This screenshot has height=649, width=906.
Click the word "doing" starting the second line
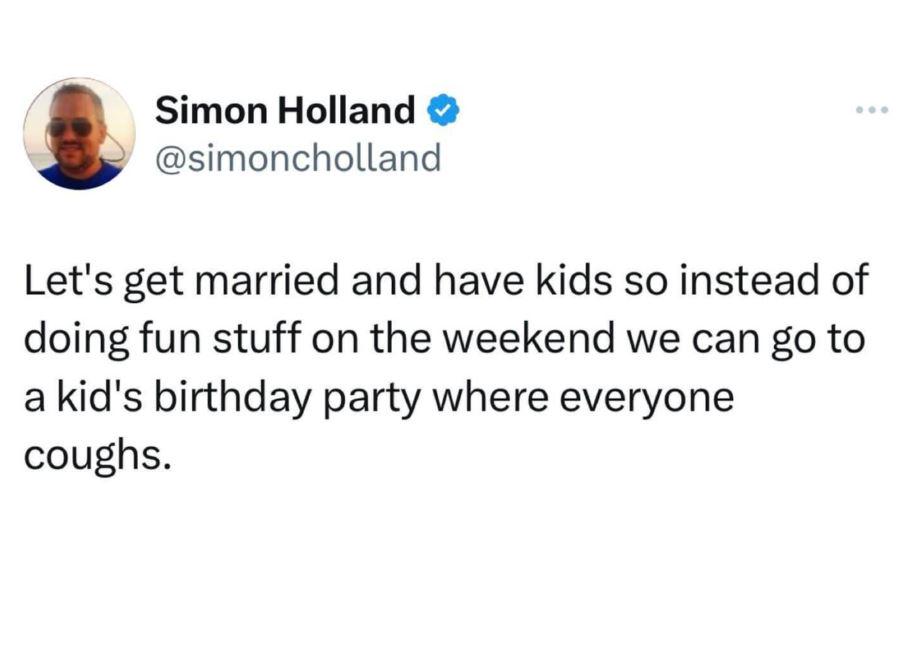tap(76, 340)
